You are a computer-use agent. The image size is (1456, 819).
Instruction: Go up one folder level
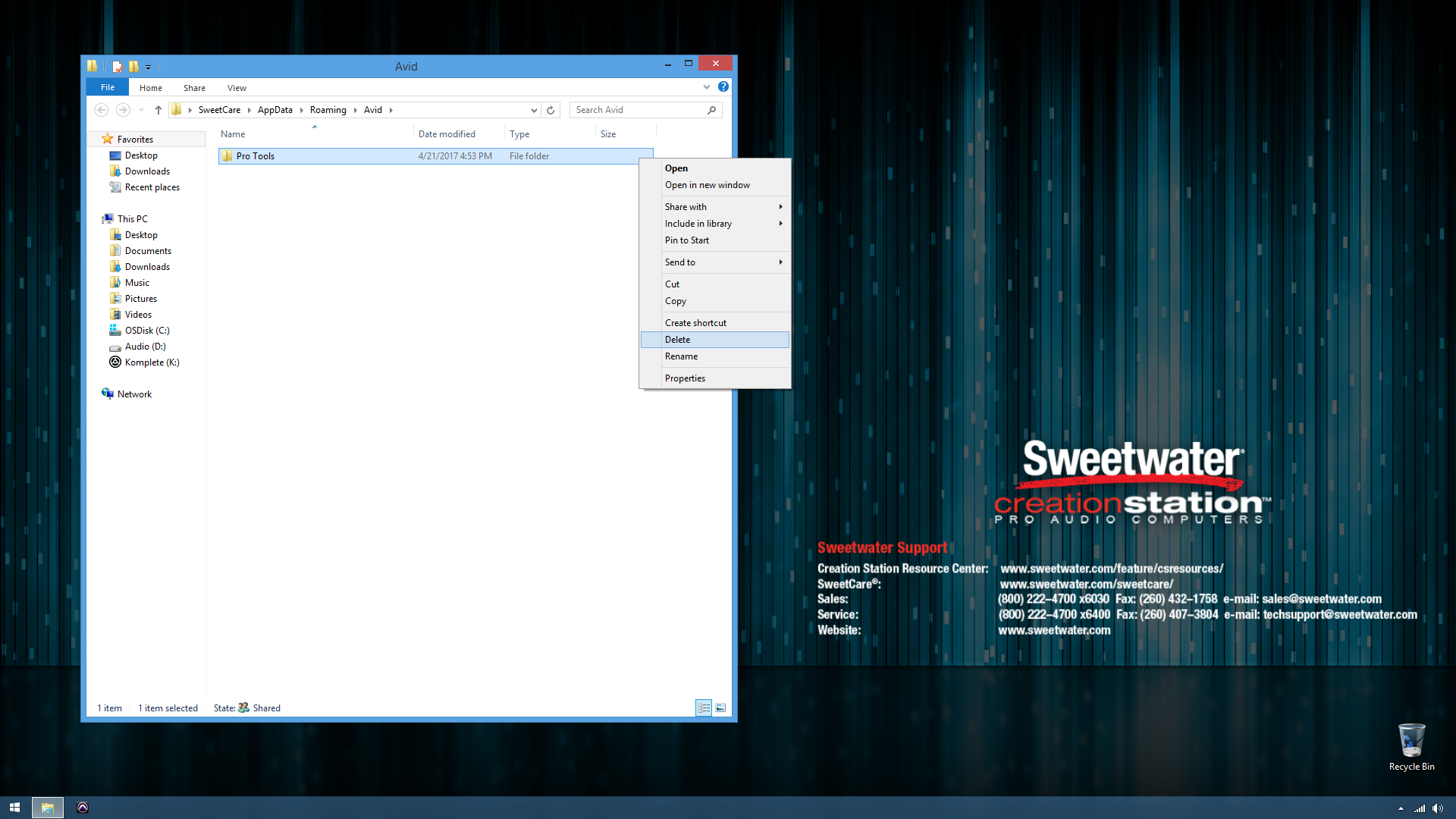tap(158, 110)
